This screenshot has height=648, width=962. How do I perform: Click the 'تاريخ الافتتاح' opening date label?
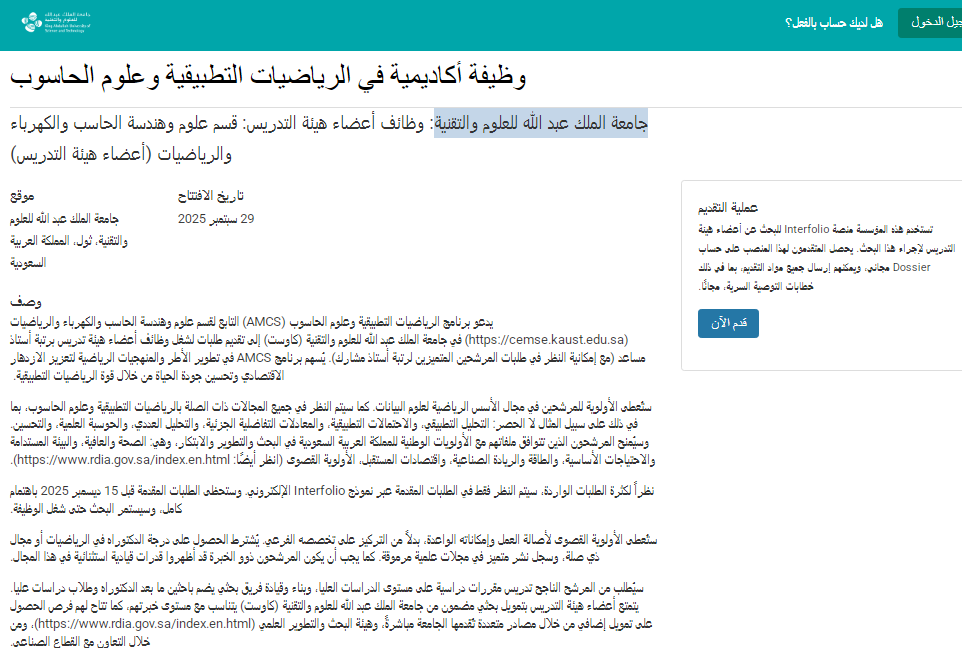click(x=210, y=197)
